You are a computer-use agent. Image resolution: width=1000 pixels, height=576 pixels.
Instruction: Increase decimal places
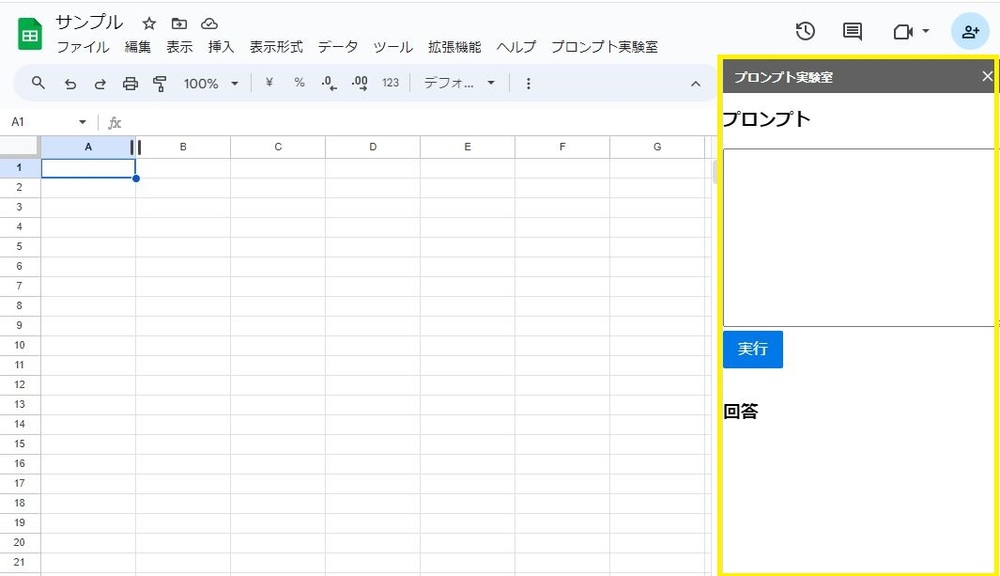pyautogui.click(x=360, y=83)
